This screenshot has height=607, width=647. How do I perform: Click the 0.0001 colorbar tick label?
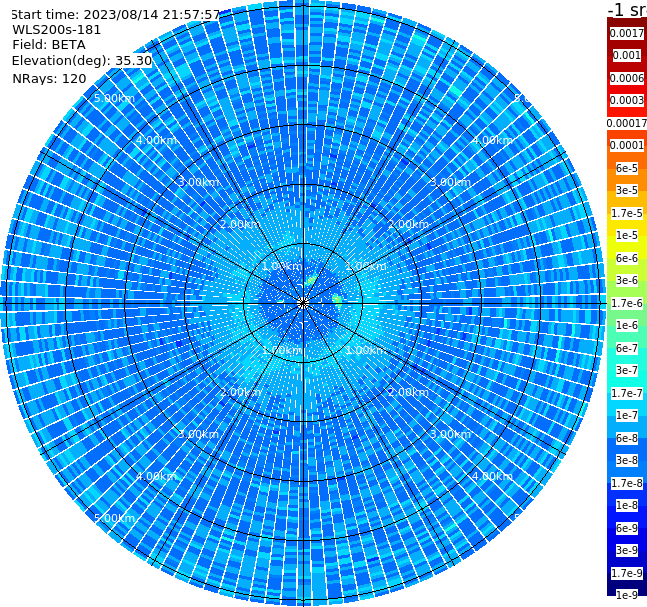coord(627,145)
